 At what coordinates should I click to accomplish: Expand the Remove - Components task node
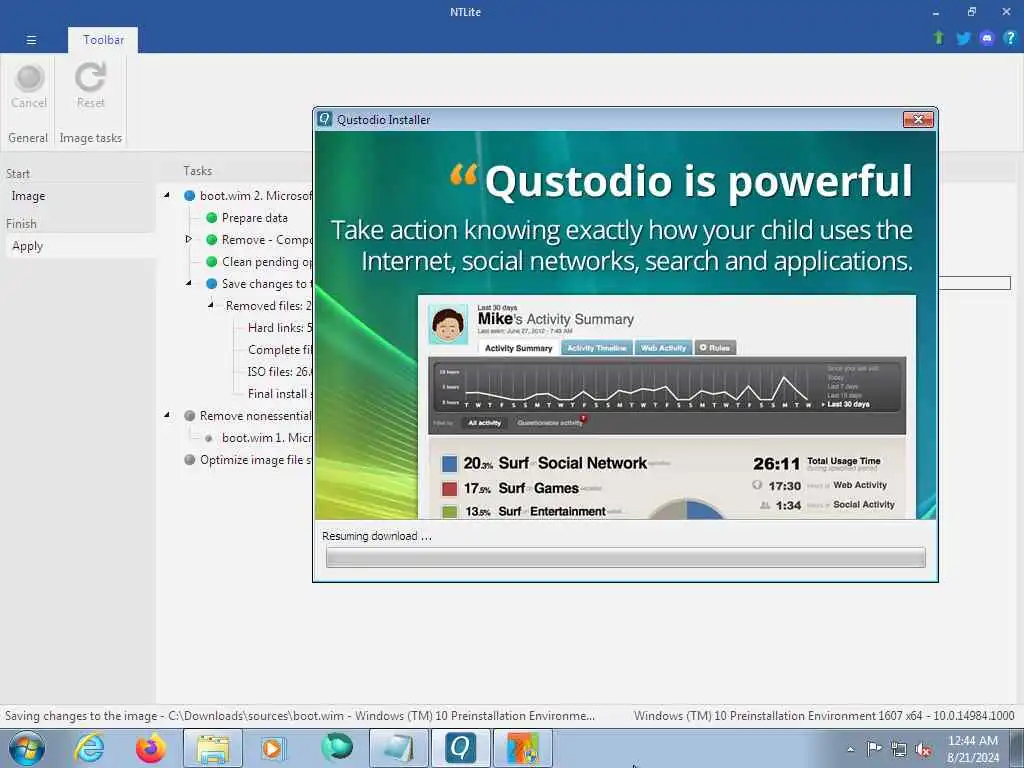pyautogui.click(x=188, y=239)
